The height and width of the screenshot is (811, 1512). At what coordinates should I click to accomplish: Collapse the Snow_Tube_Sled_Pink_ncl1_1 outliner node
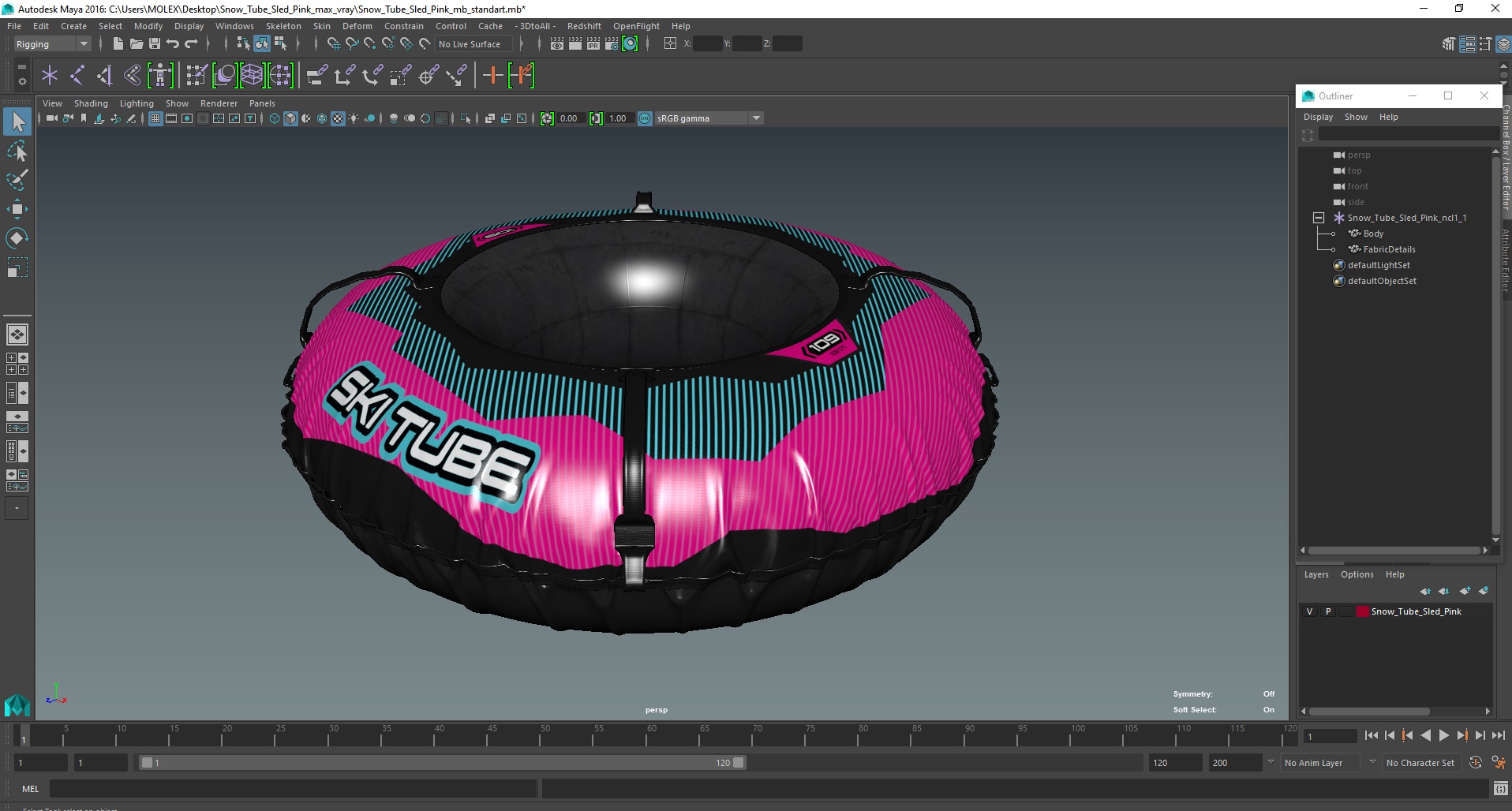(x=1318, y=218)
